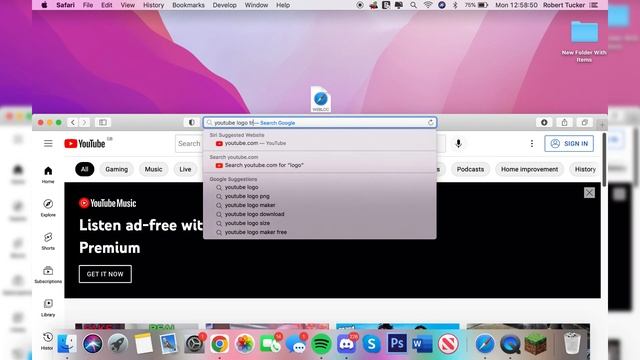Show the tab overview button
This screenshot has width=640, height=360.
(x=584, y=122)
